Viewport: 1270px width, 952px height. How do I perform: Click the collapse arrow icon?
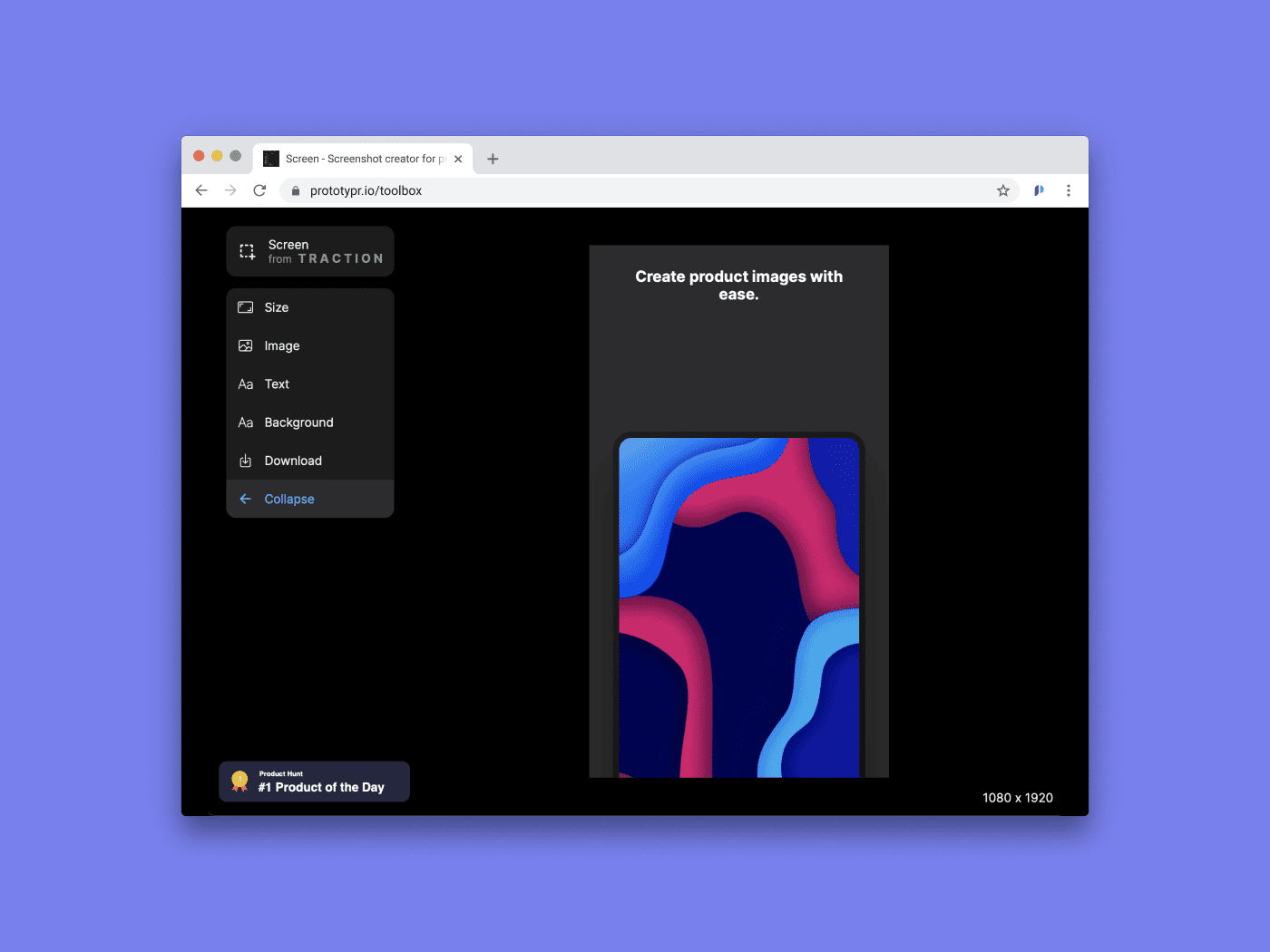click(244, 498)
